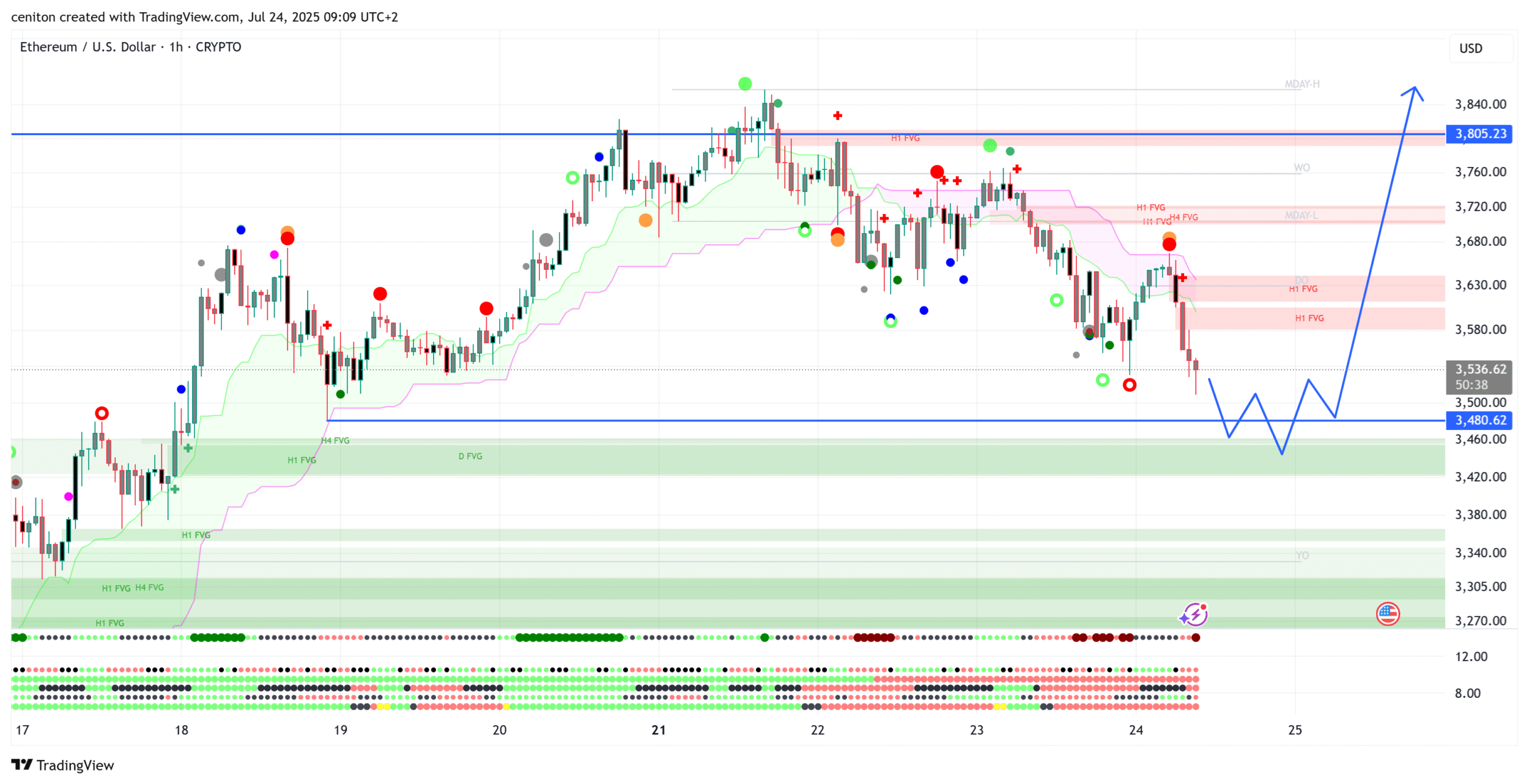Screen dimensions: 1529x784
Task: Click the large green dot below MDAY-H line
Action: tap(990, 146)
